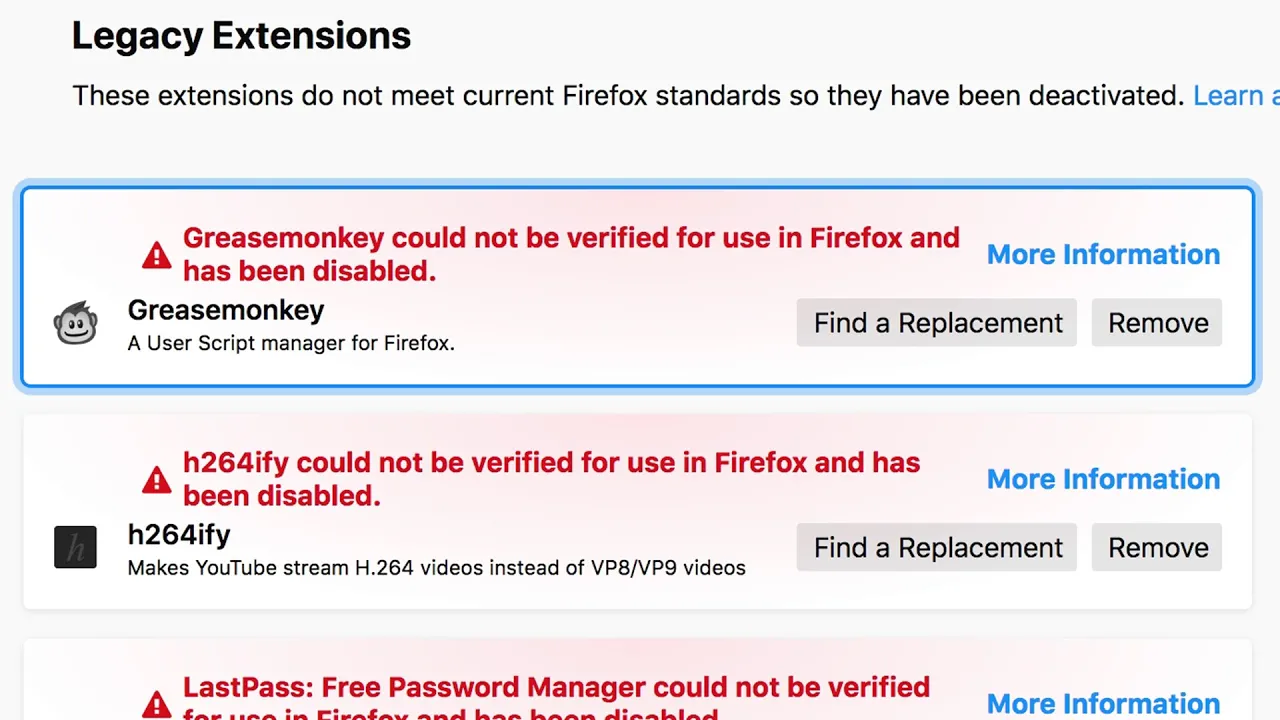This screenshot has height=720, width=1280.
Task: Open More Information for Greasemonkey
Action: (x=1103, y=254)
